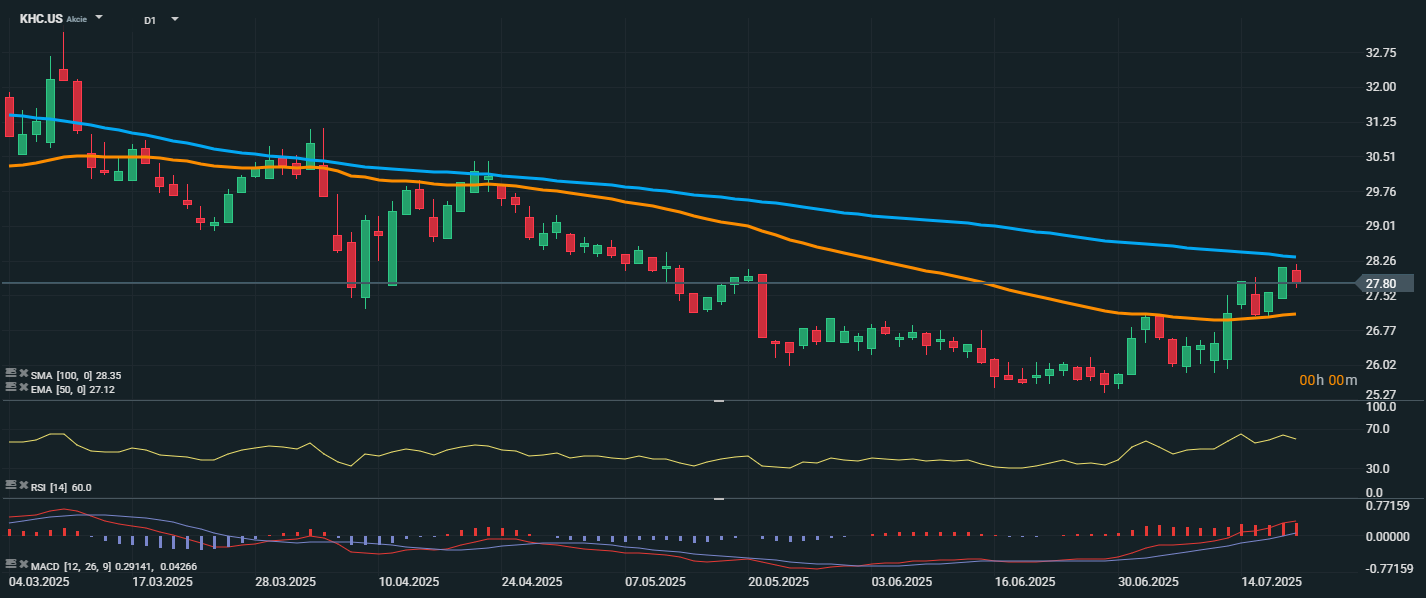This screenshot has height=598, width=1426.
Task: Click the RSI panel resize handle
Action: point(718,401)
